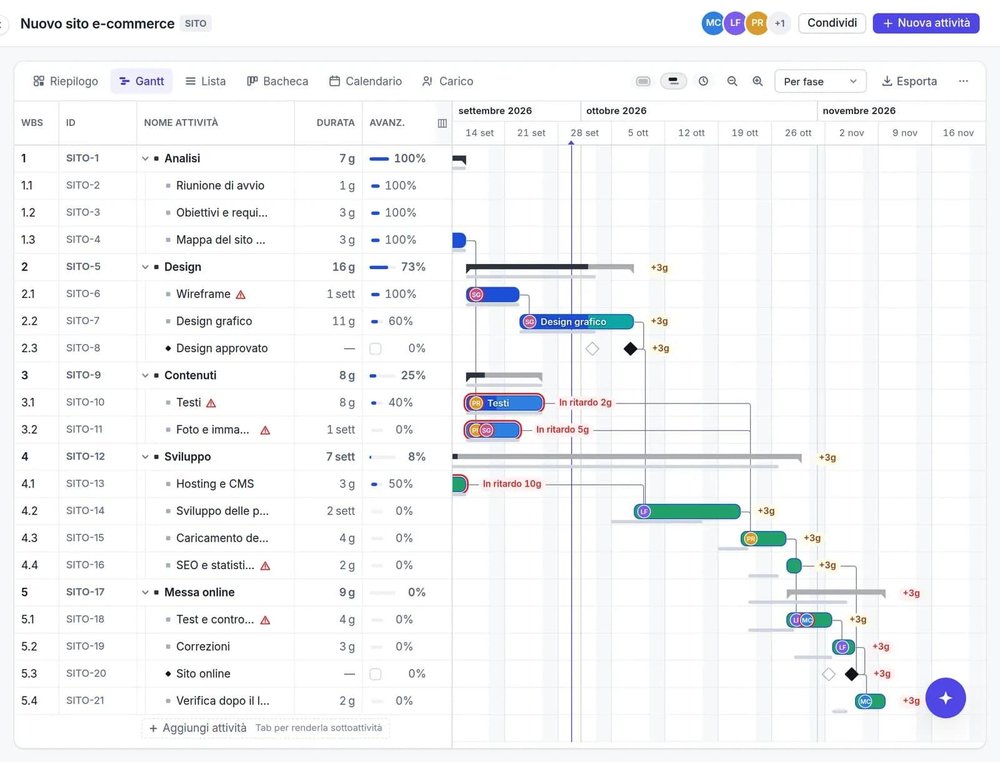The image size is (1000, 762).
Task: Click the Analisi 100% progress bar
Action: coord(379,159)
